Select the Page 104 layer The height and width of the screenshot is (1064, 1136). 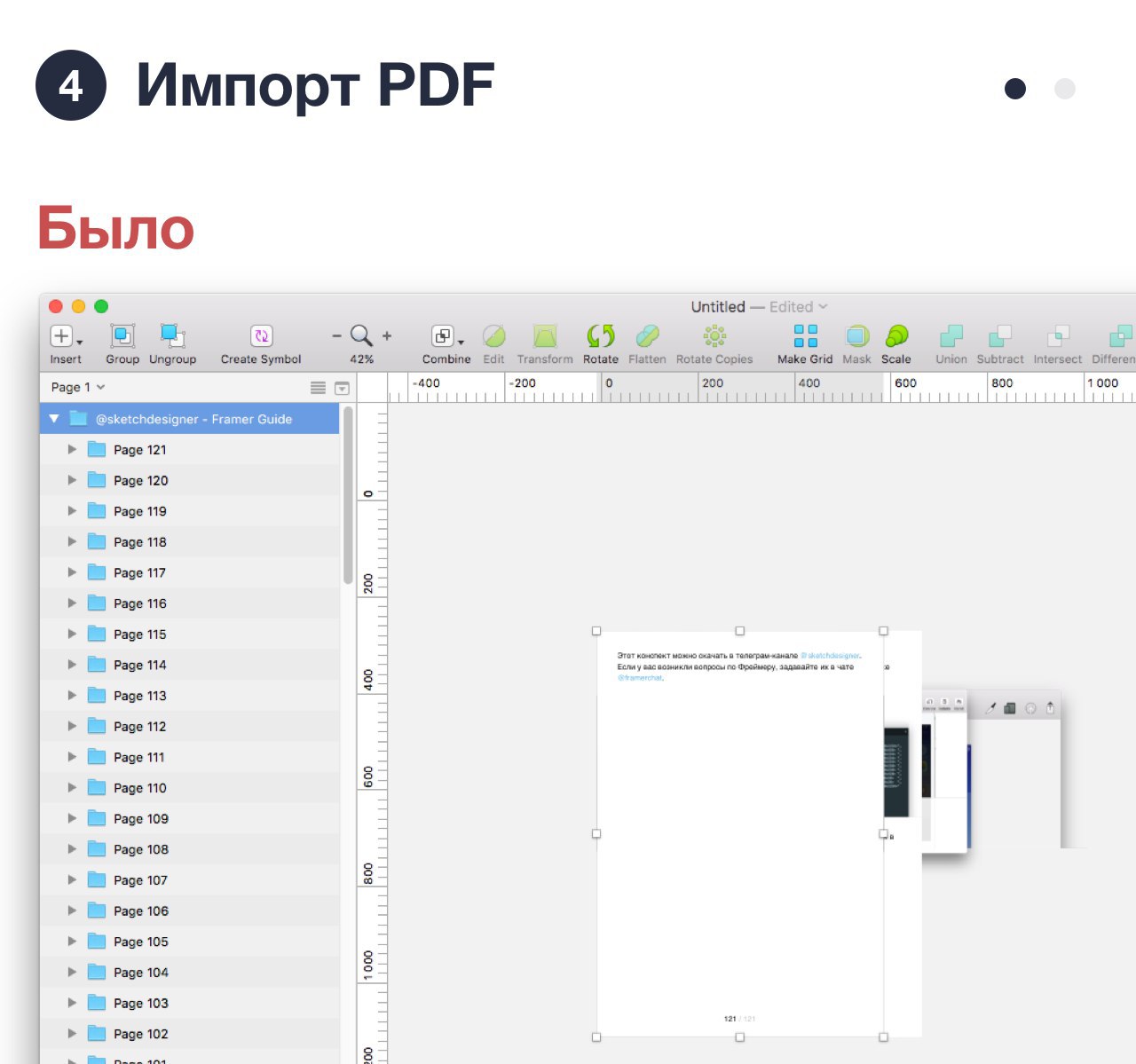click(190, 973)
